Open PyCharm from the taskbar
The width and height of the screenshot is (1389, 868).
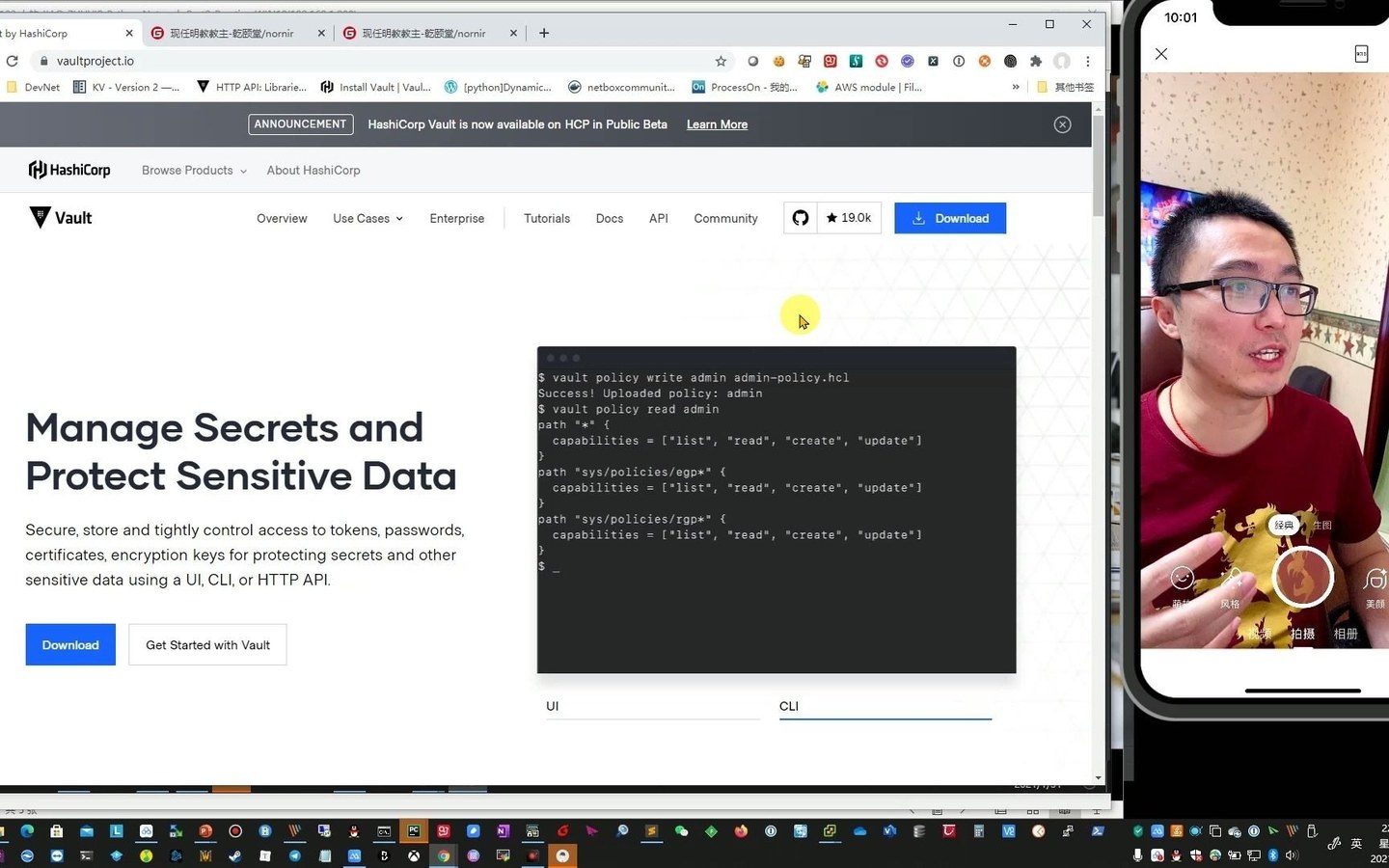pos(414,830)
